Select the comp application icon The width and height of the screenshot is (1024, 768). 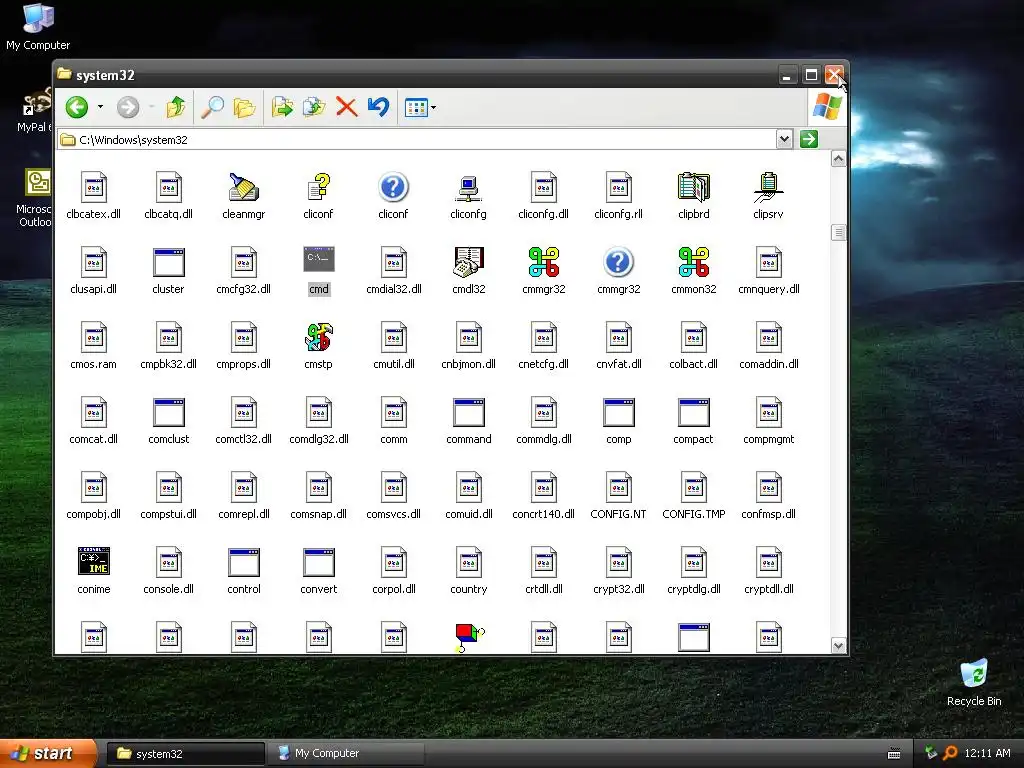tap(618, 412)
